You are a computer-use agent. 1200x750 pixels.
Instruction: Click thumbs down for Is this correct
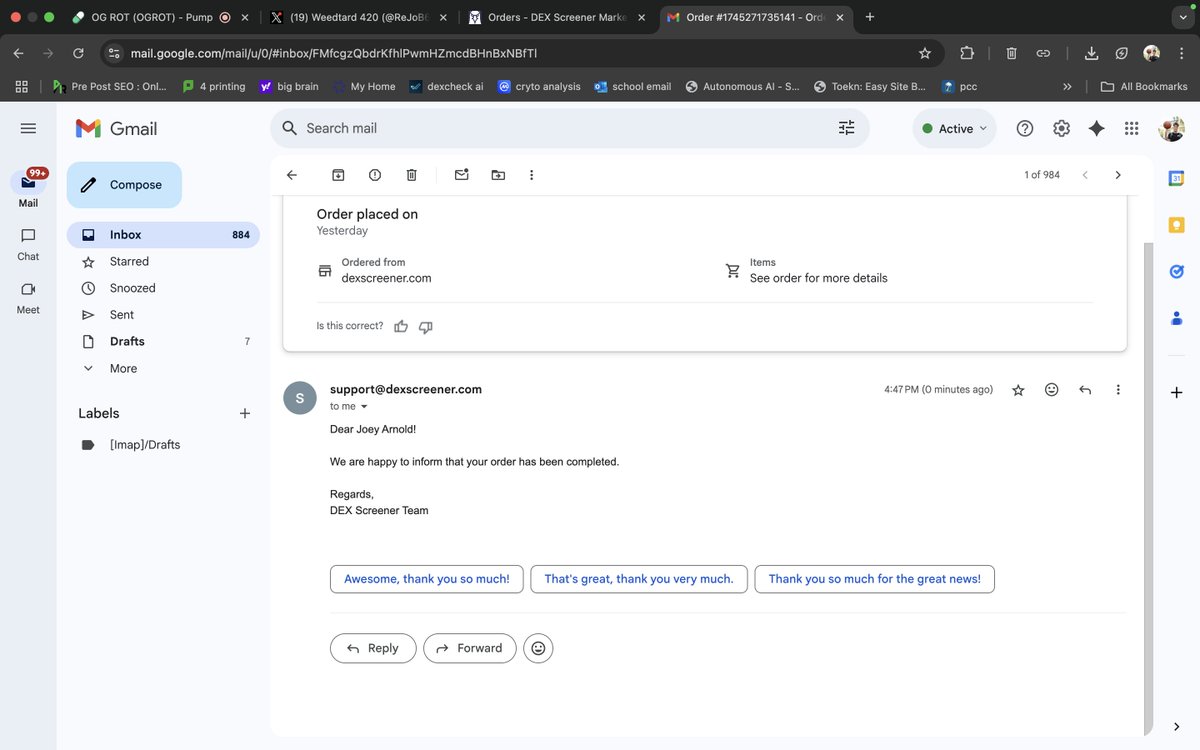point(425,326)
